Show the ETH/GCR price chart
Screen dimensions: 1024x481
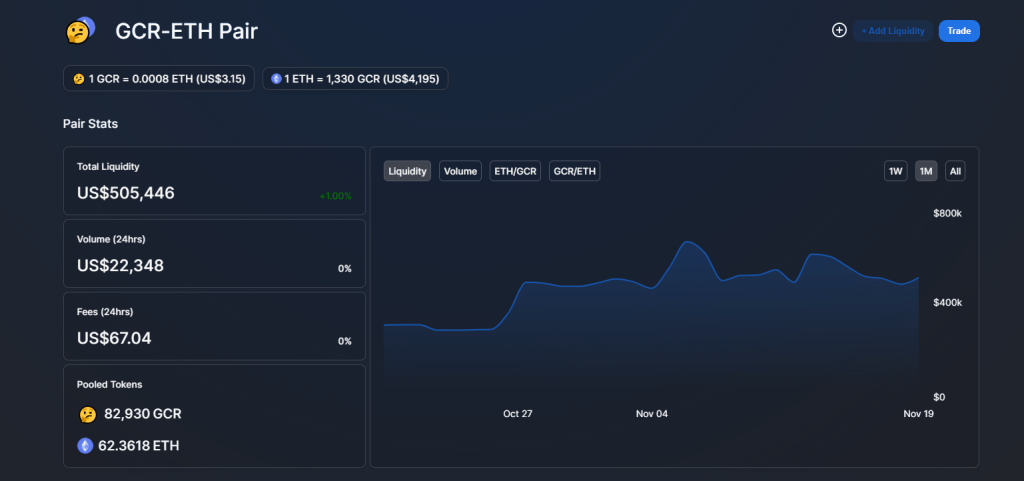pos(515,171)
